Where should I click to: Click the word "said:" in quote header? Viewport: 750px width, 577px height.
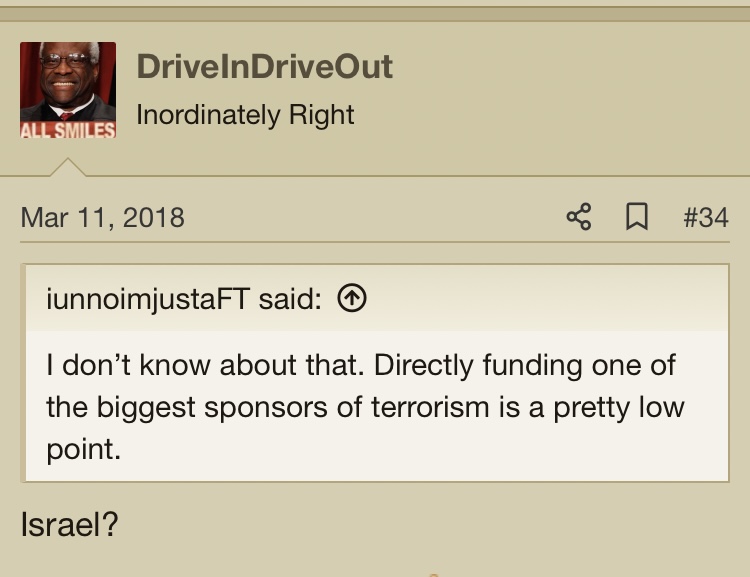(x=290, y=300)
